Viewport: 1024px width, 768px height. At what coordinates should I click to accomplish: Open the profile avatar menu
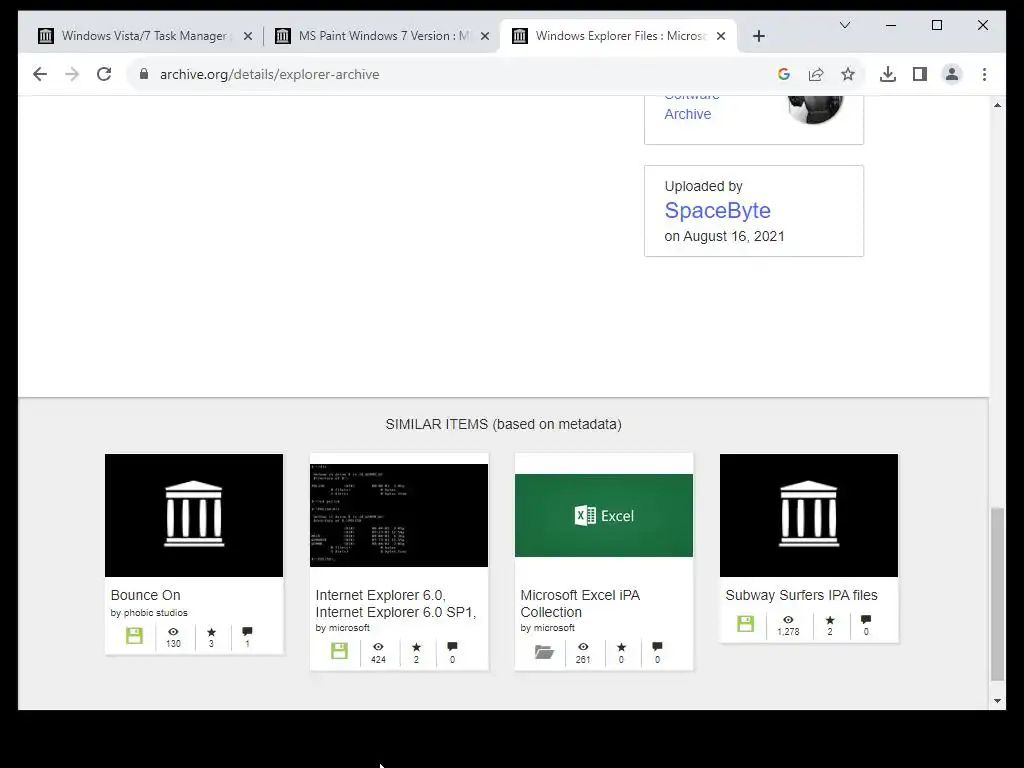952,74
